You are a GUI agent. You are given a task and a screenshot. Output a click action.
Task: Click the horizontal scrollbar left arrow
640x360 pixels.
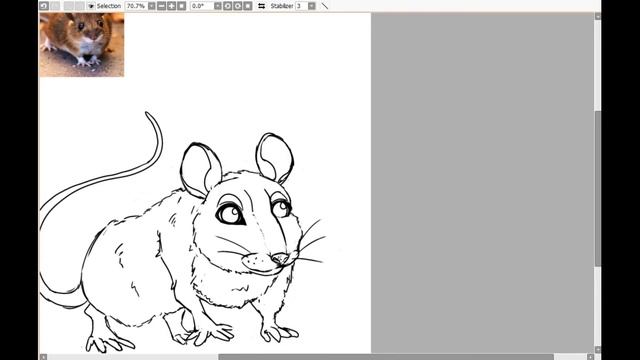[43, 357]
